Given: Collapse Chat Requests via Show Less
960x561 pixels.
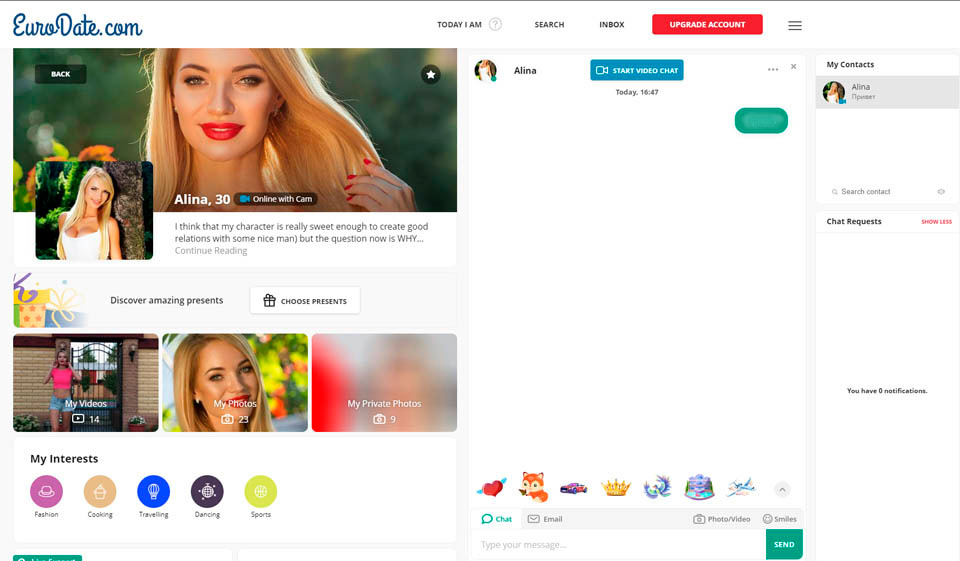Looking at the screenshot, I should [x=936, y=222].
